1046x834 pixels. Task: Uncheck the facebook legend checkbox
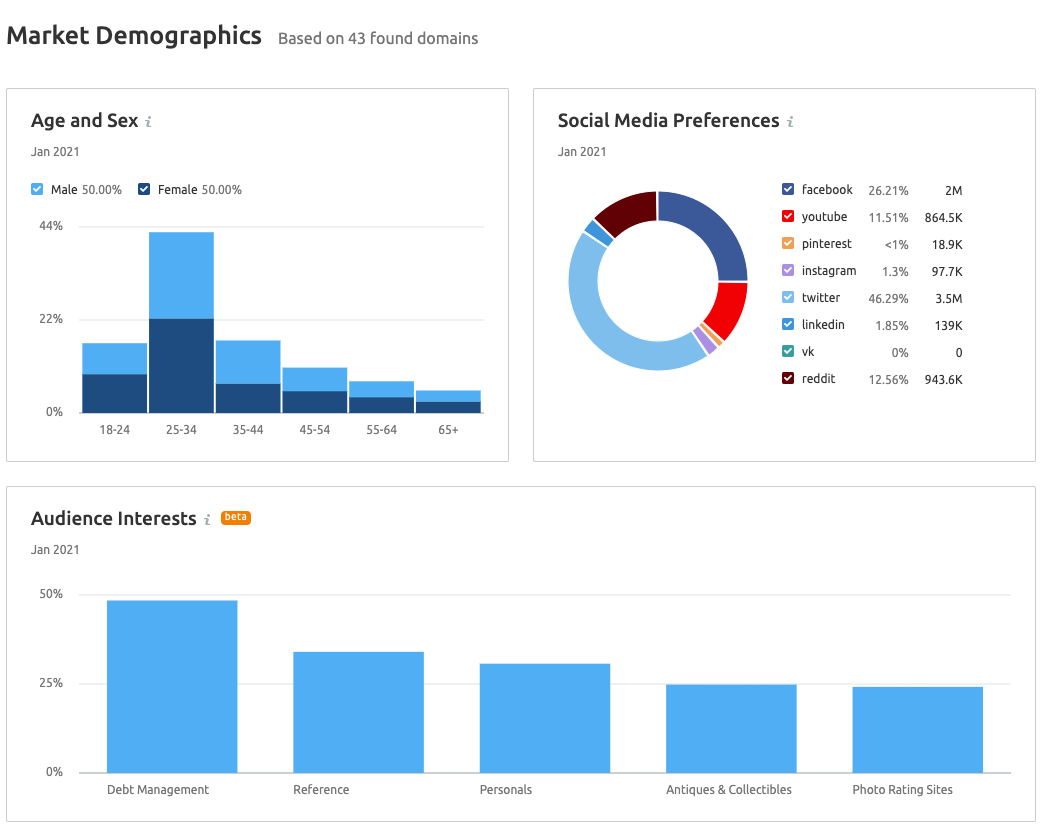(788, 190)
